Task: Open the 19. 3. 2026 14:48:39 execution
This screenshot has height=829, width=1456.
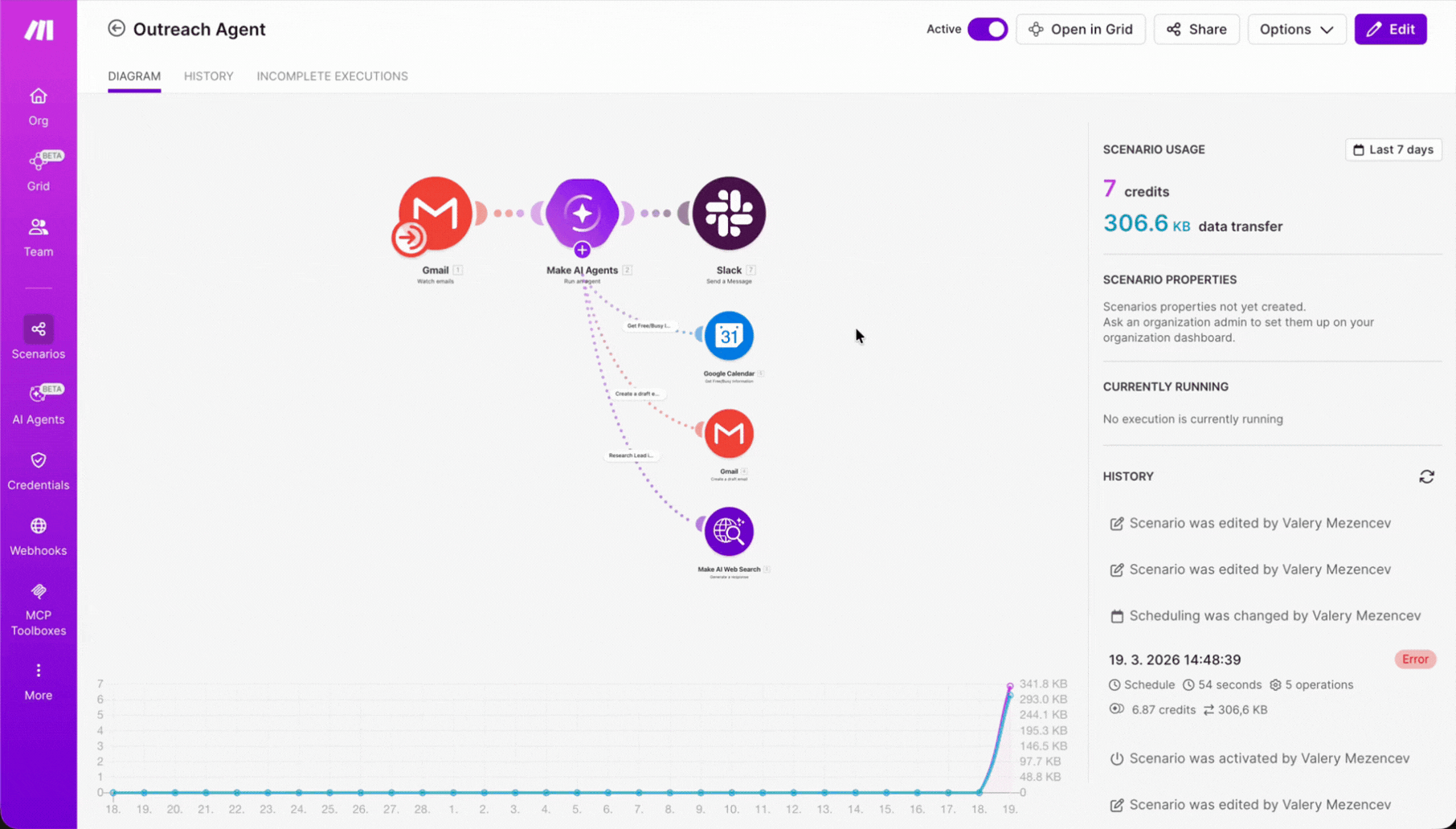Action: (1175, 660)
